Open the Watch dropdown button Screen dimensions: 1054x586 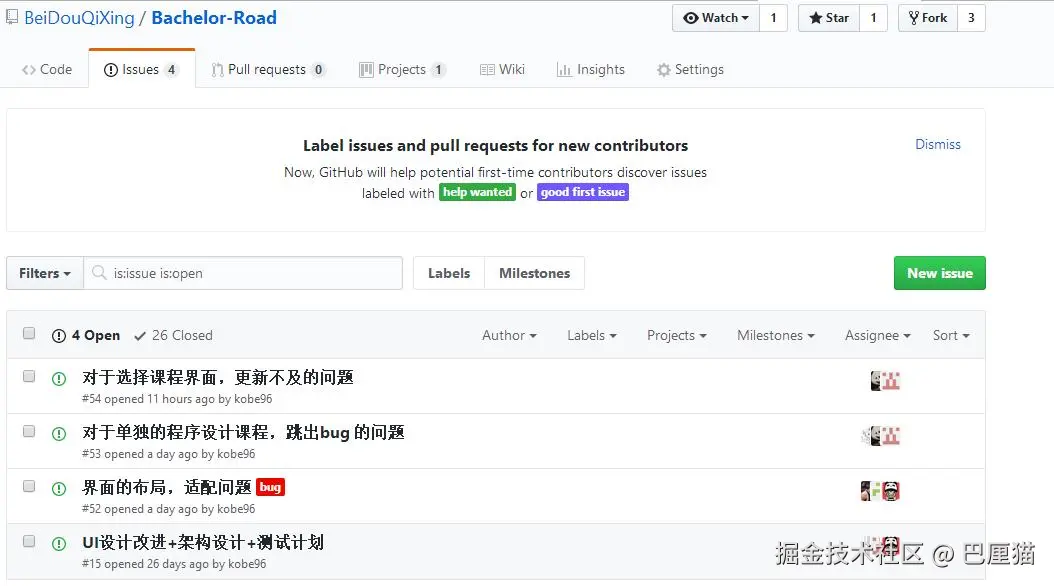pyautogui.click(x=716, y=18)
